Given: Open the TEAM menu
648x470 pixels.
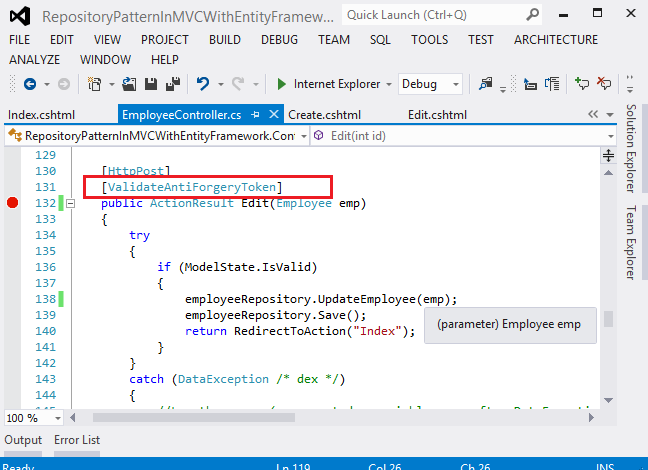Looking at the screenshot, I should coord(334,40).
